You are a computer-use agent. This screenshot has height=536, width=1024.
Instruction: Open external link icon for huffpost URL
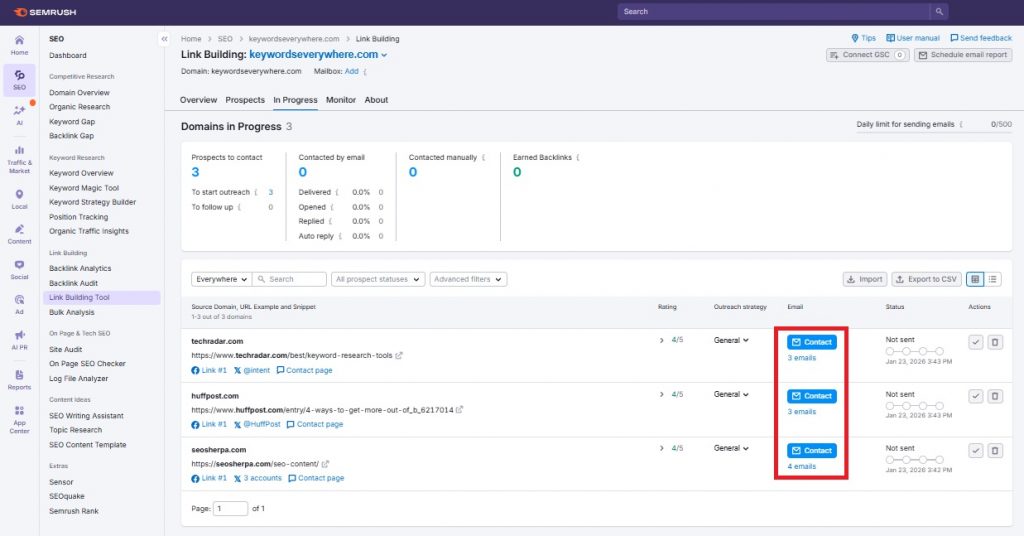[460, 410]
